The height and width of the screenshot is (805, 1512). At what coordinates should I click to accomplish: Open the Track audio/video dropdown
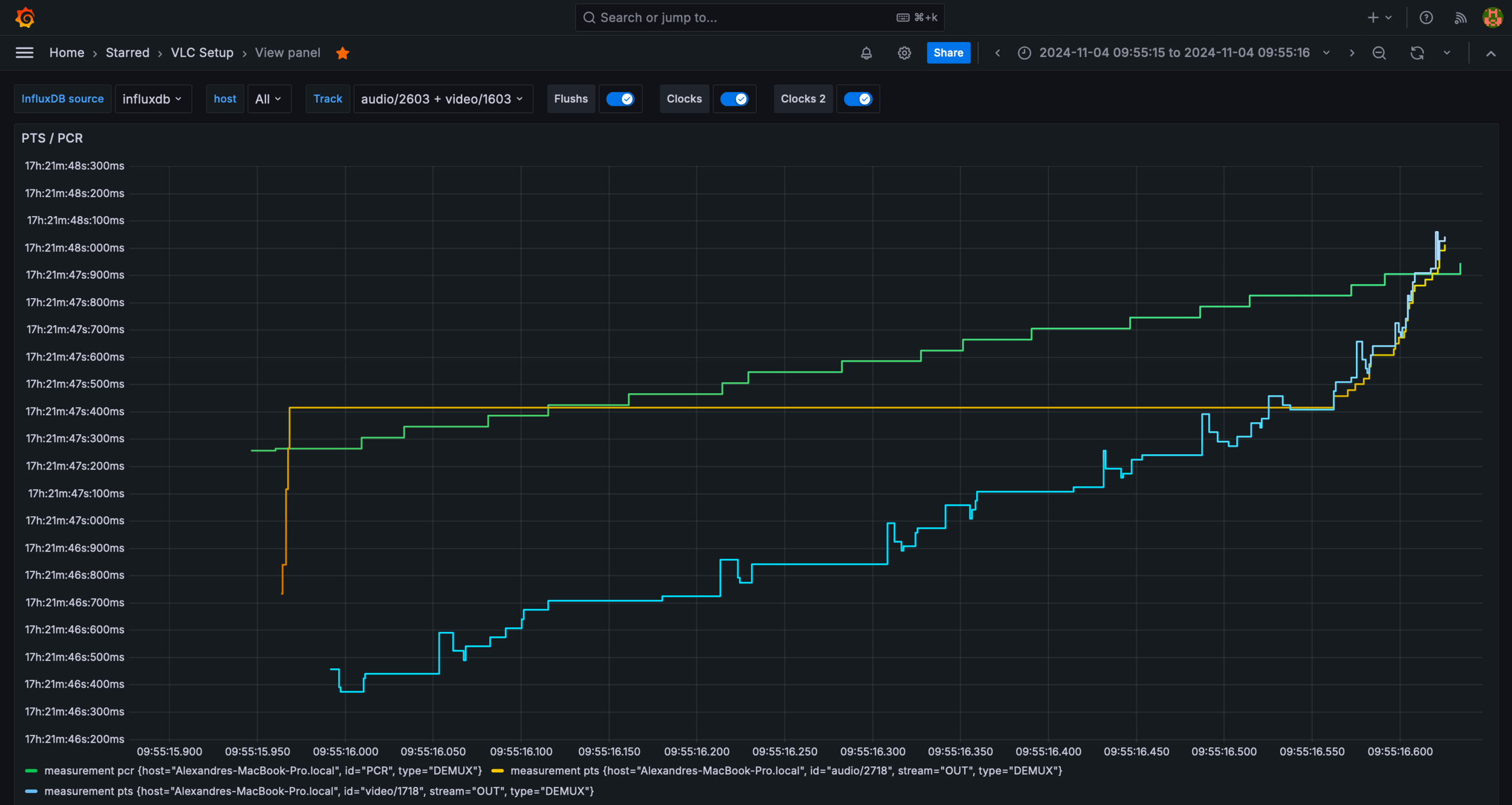pos(442,99)
